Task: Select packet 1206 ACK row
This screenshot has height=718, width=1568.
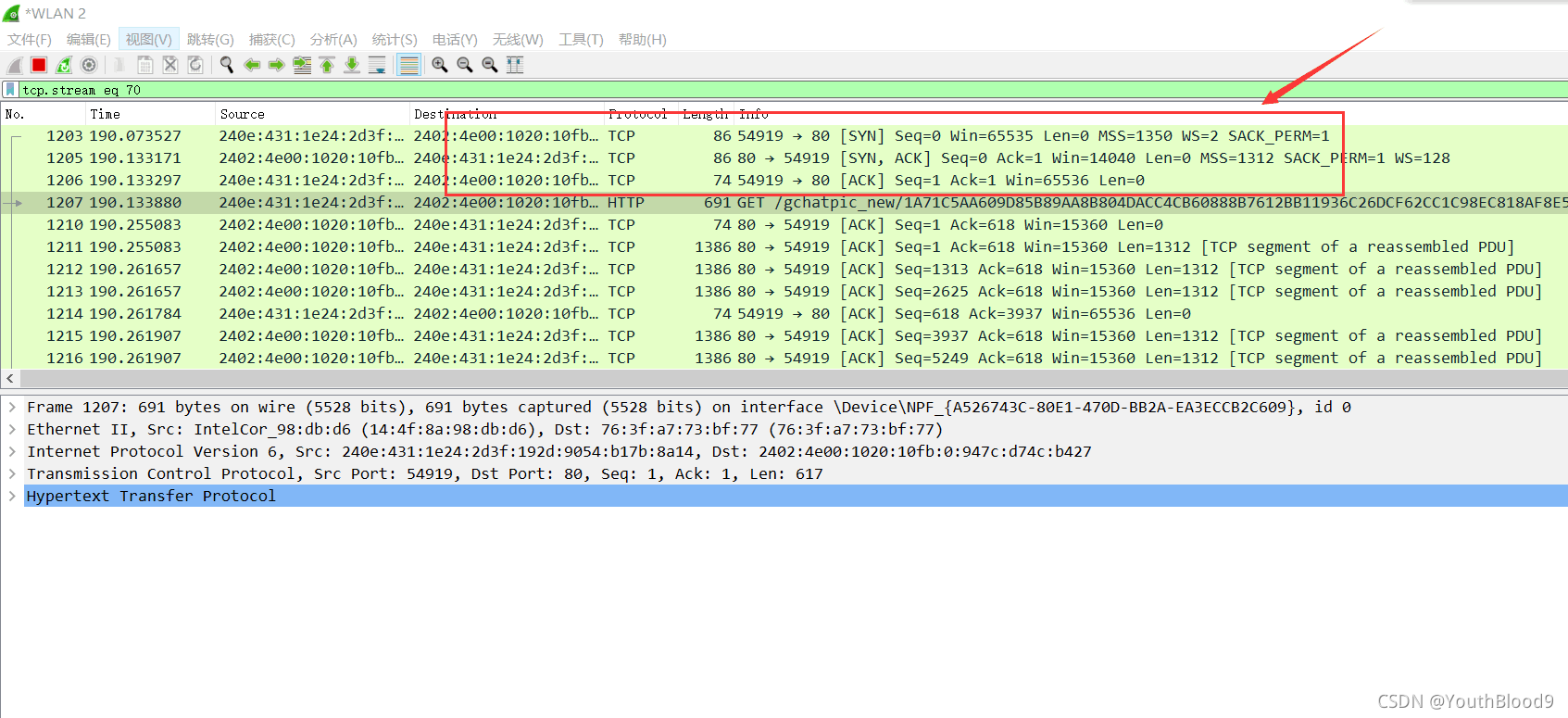Action: tap(784, 180)
